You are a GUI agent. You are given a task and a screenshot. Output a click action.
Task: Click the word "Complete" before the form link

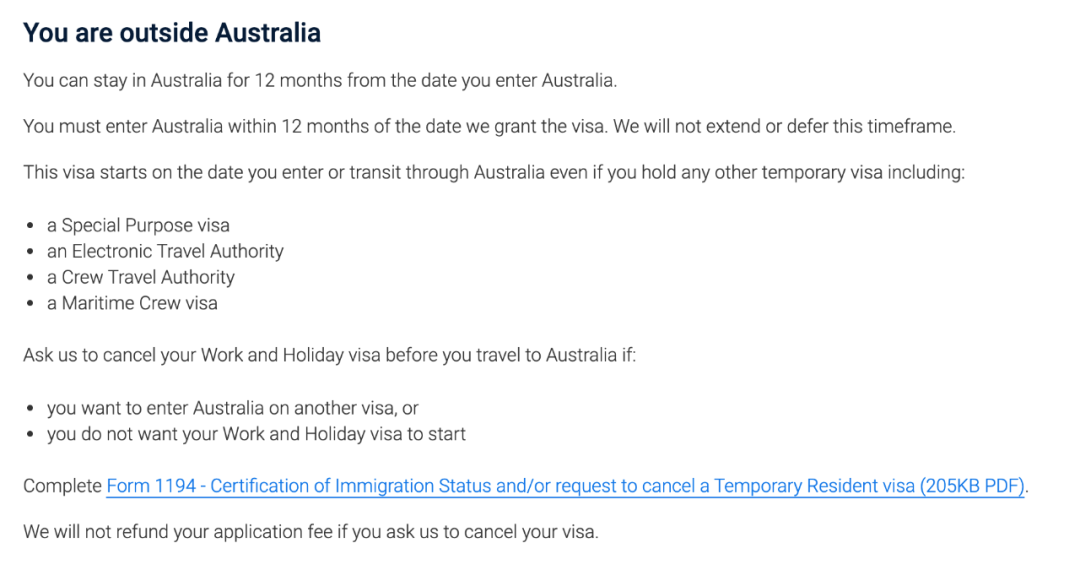point(62,487)
